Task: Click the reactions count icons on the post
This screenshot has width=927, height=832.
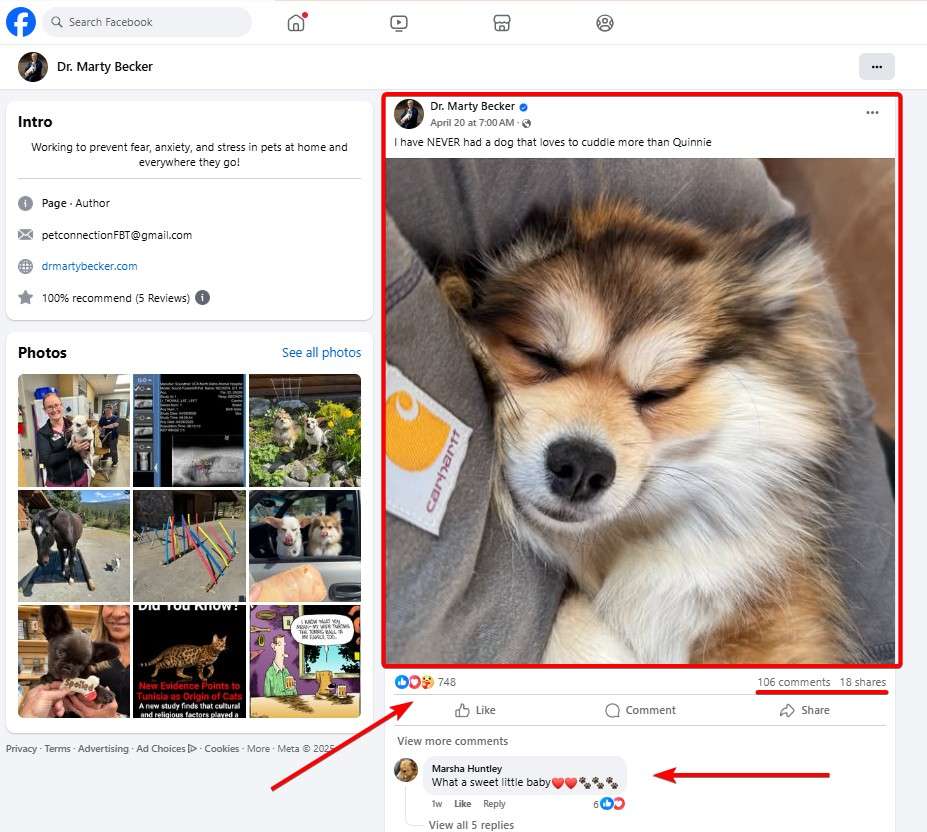Action: pos(417,681)
